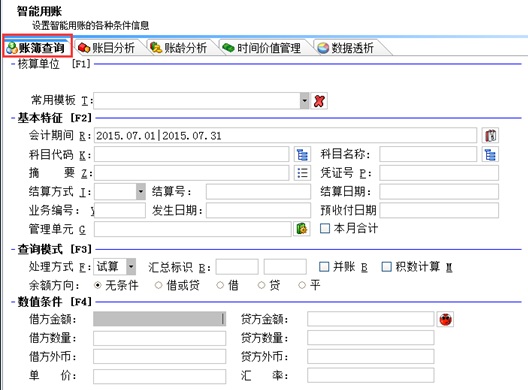Image resolution: width=528 pixels, height=390 pixels.
Task: Click the tree icon beside 科目名称 field
Action: [x=490, y=155]
